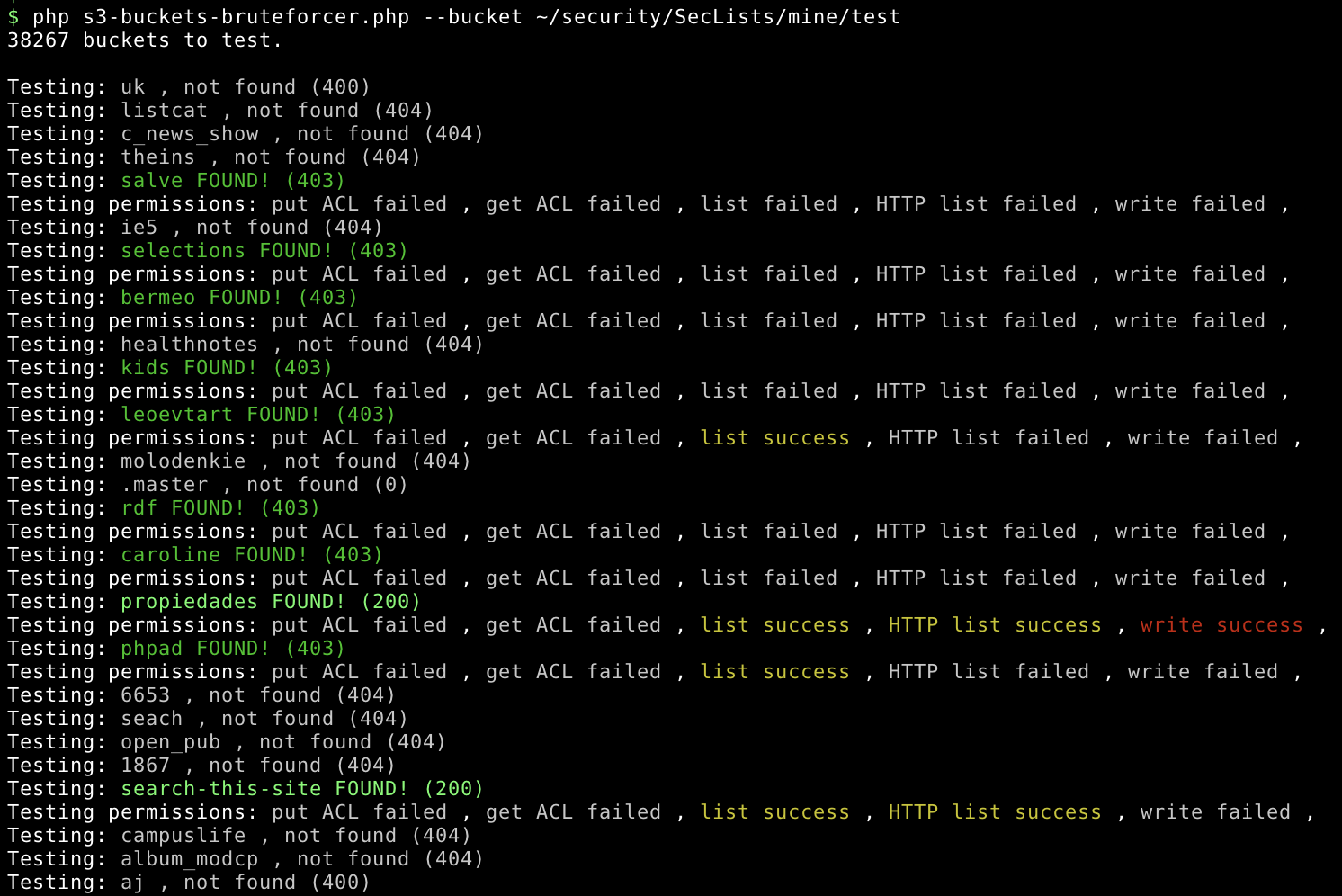Click the red "write success" text
This screenshot has width=1342, height=896.
coord(1221,625)
